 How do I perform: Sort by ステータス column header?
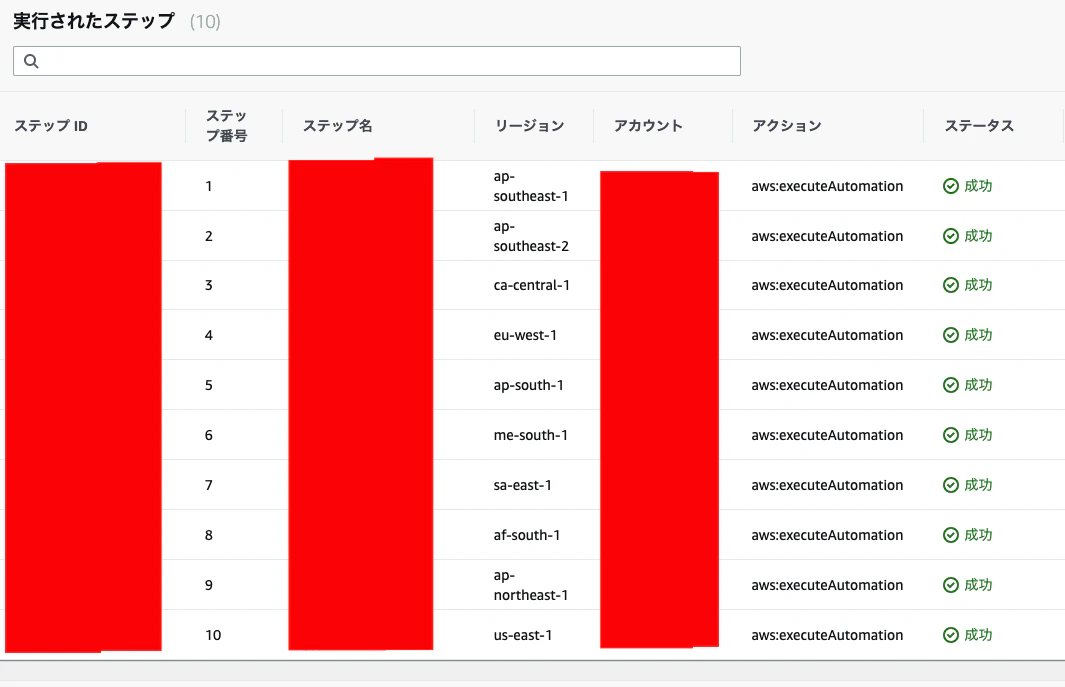pyautogui.click(x=979, y=126)
